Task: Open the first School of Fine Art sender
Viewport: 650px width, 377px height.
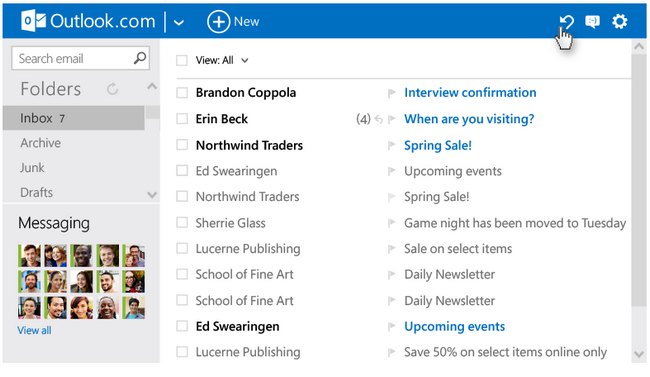Action: (x=244, y=275)
